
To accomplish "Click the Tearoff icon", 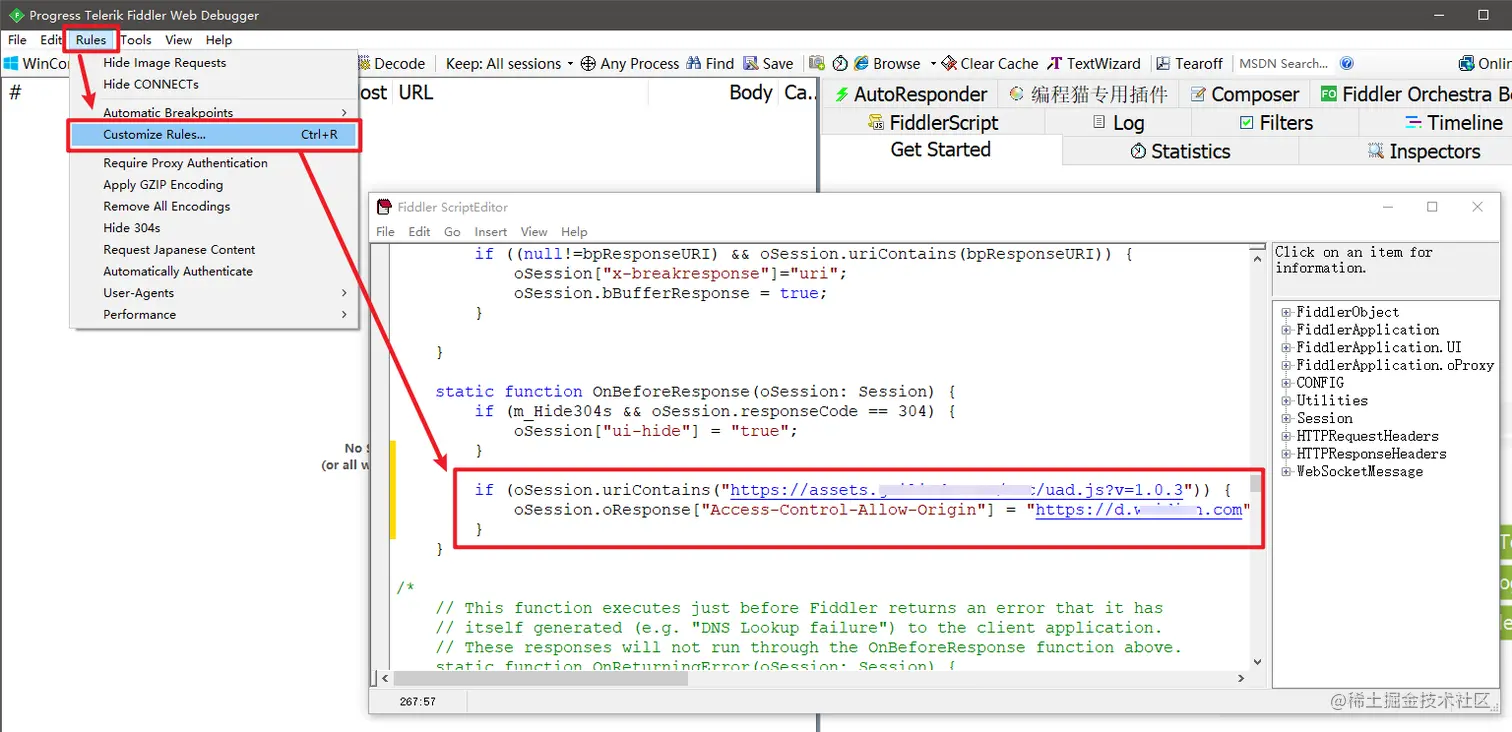I will click(1163, 63).
